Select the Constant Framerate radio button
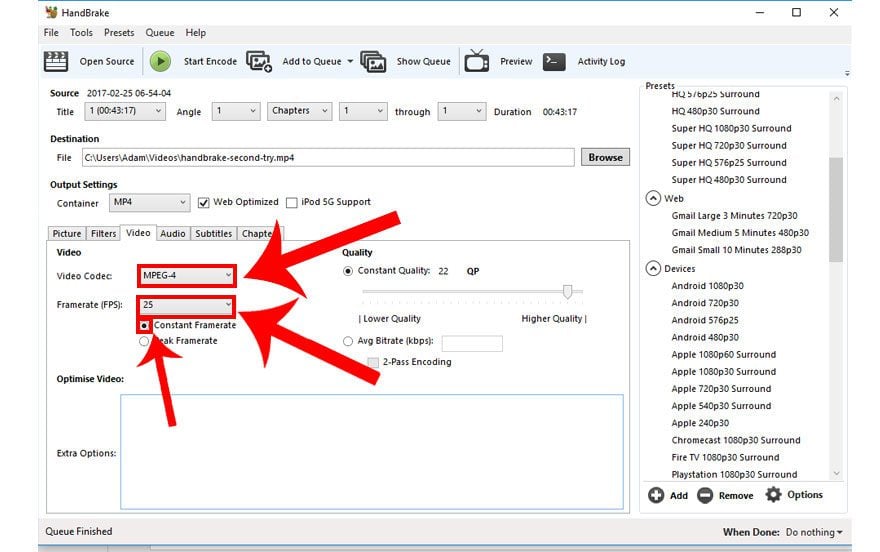Viewport: 880px width, 552px height. point(144,325)
